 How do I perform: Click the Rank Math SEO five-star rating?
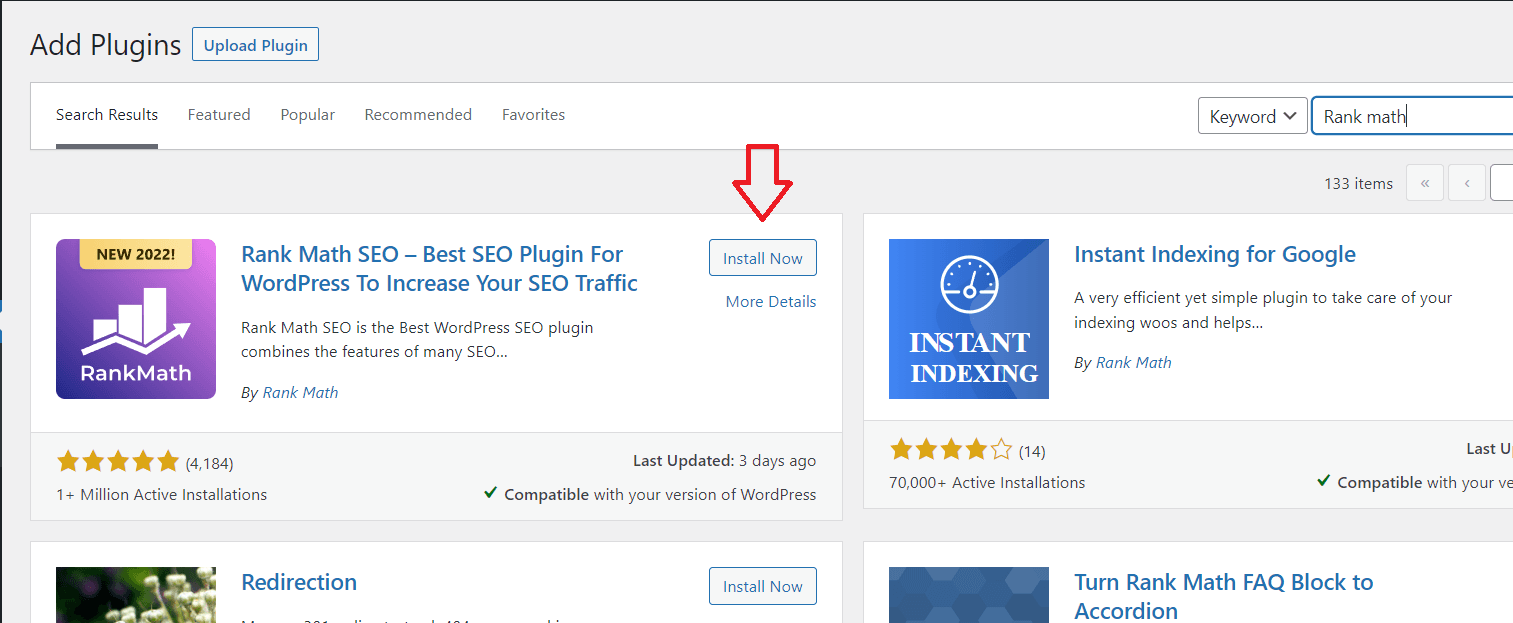click(118, 462)
